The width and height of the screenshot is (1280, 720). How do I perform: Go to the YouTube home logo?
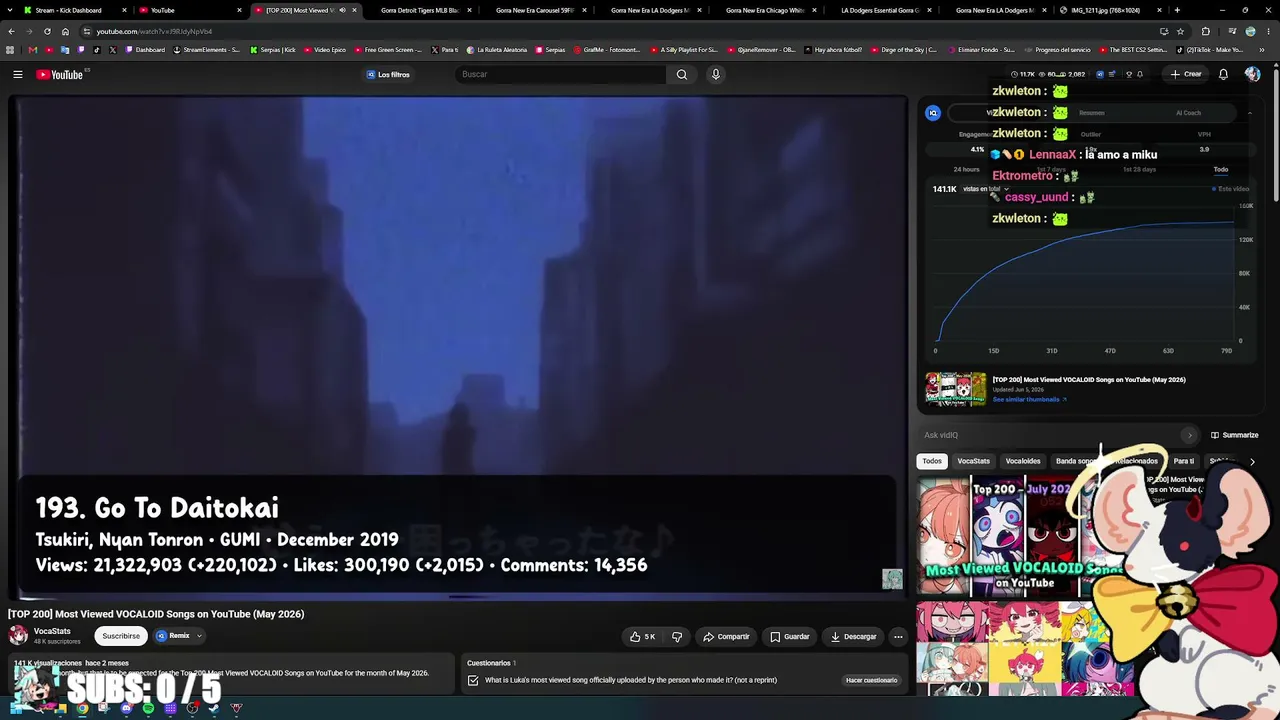[x=60, y=74]
